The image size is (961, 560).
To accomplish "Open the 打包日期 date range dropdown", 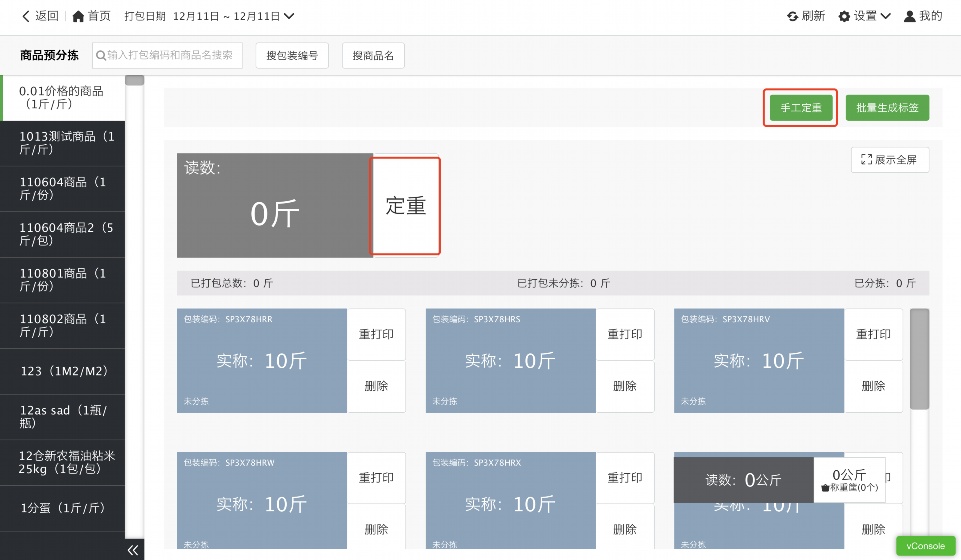I will (209, 16).
